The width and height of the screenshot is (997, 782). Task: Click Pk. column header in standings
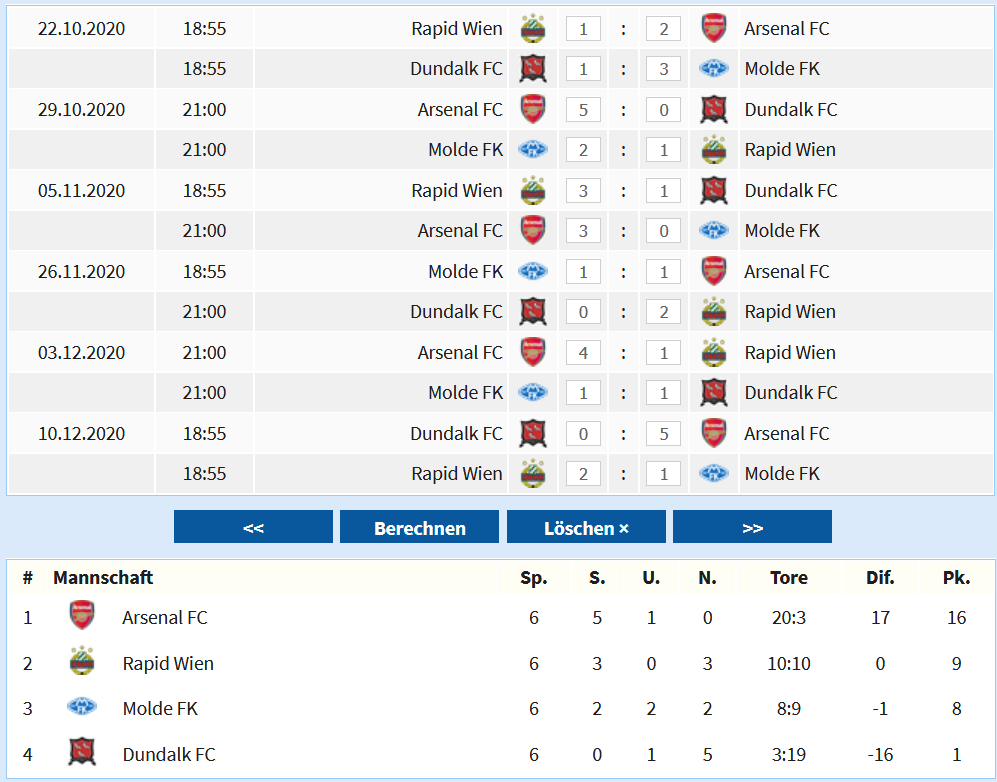coord(956,577)
